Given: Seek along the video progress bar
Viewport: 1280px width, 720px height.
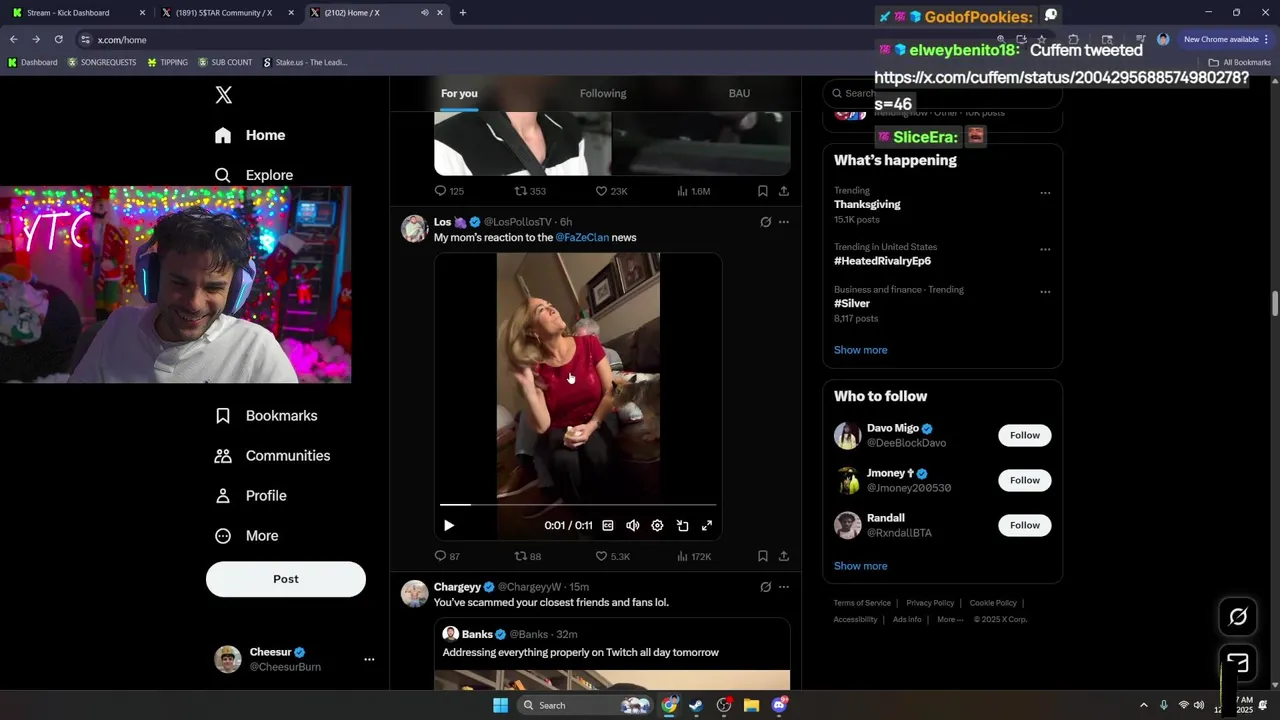Looking at the screenshot, I should [x=578, y=505].
